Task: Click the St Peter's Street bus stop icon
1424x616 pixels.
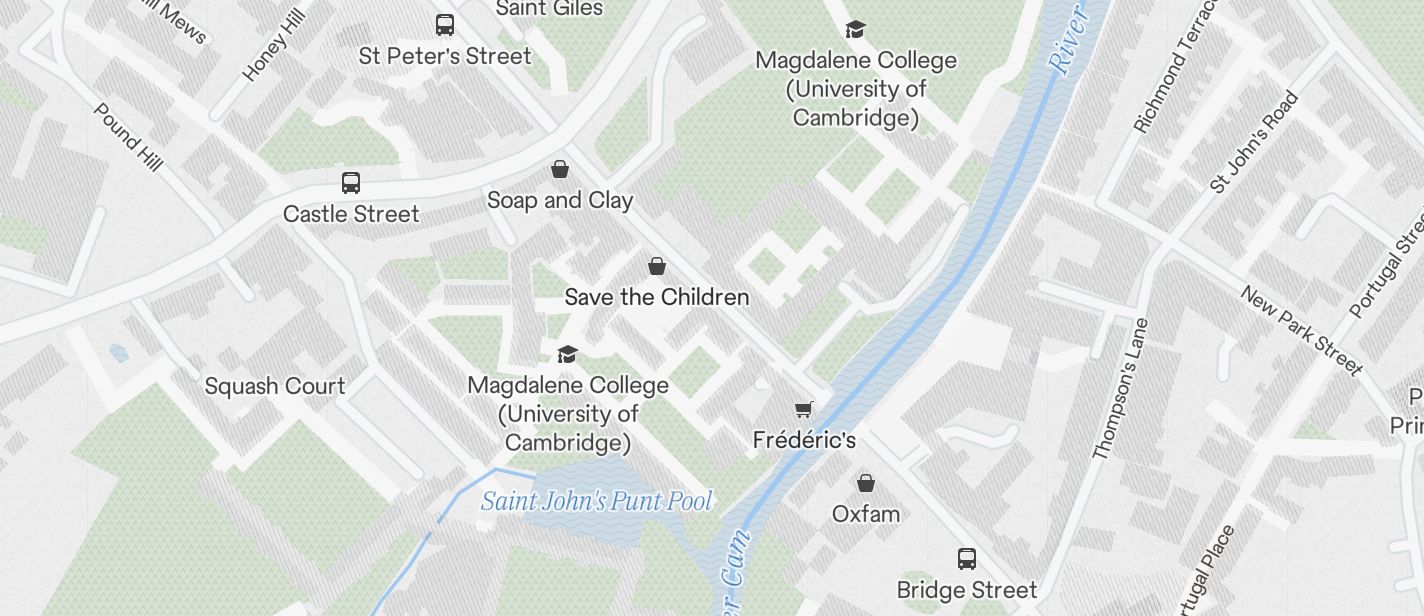Action: (445, 25)
